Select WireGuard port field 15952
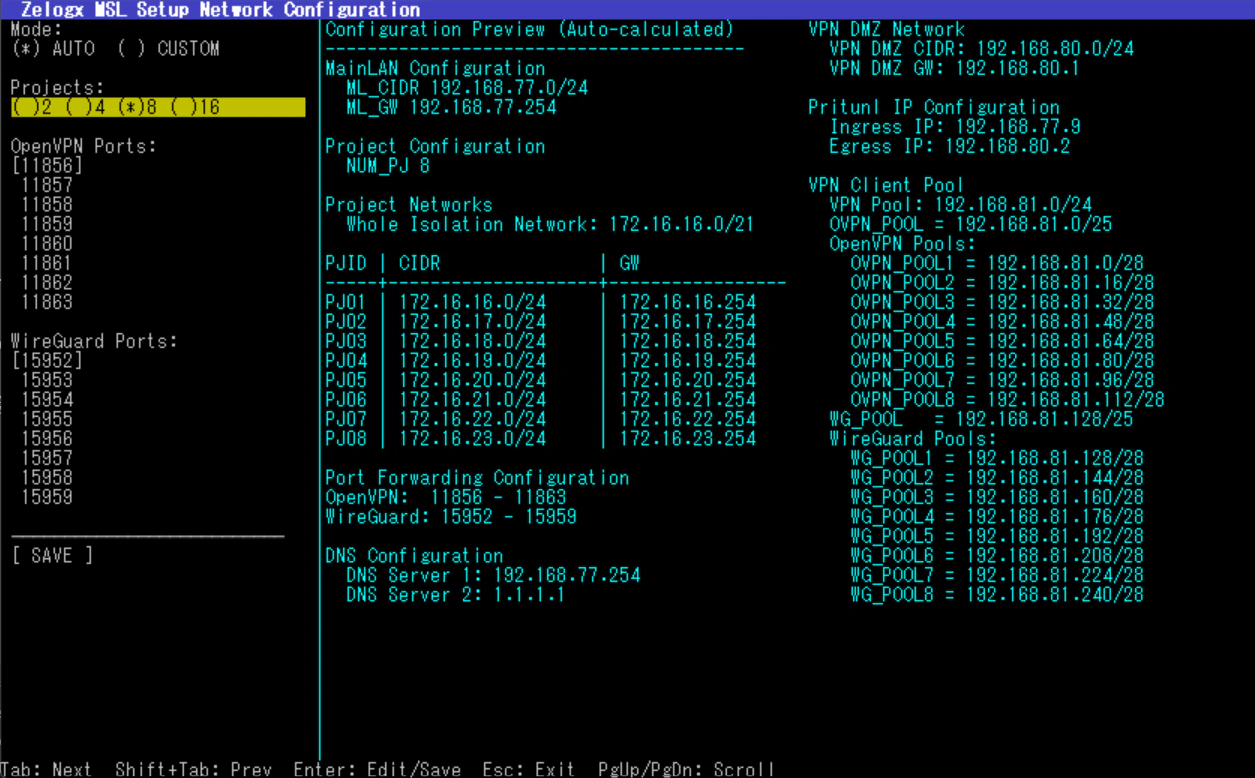1255x778 pixels. point(47,360)
